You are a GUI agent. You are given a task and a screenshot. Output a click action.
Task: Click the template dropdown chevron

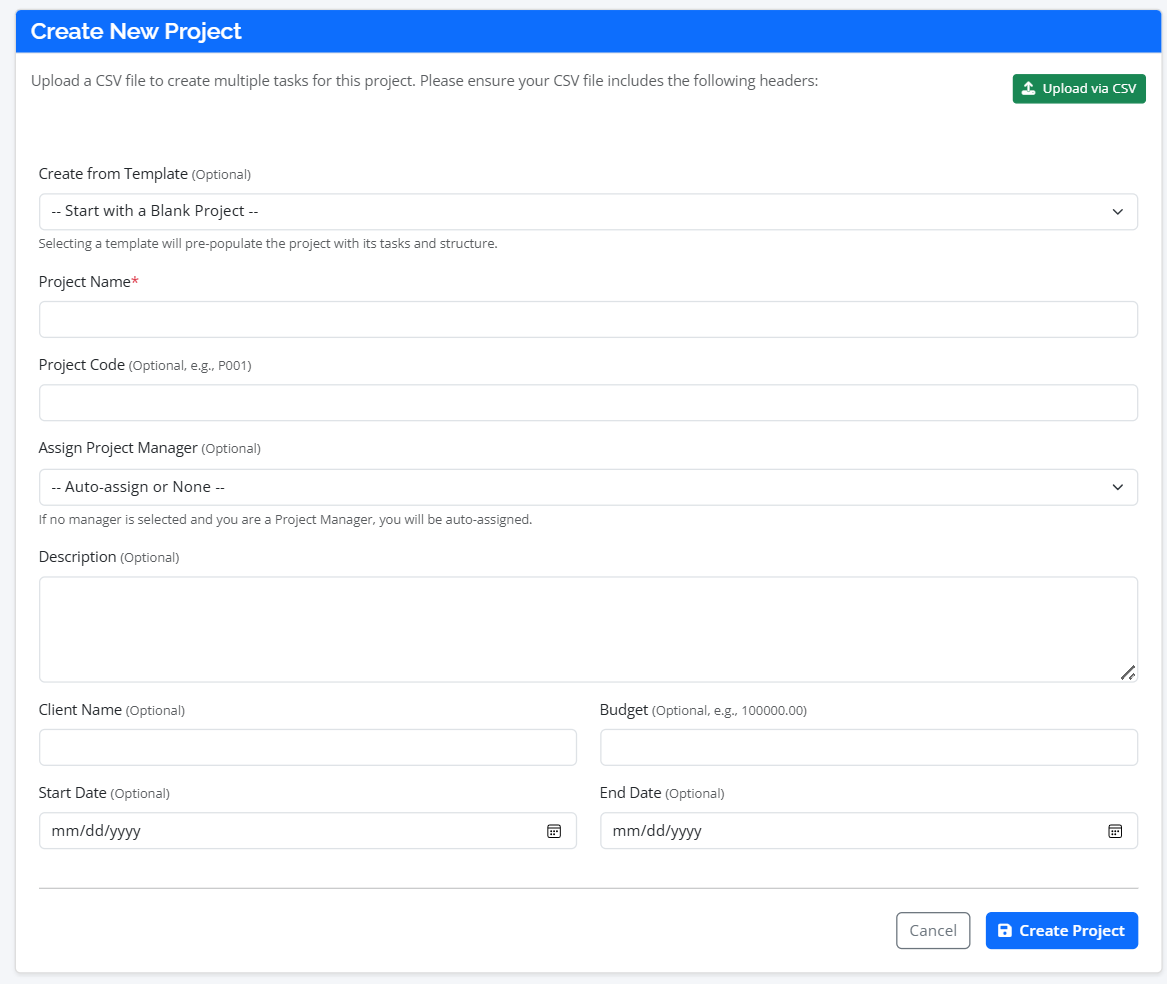pyautogui.click(x=1119, y=211)
